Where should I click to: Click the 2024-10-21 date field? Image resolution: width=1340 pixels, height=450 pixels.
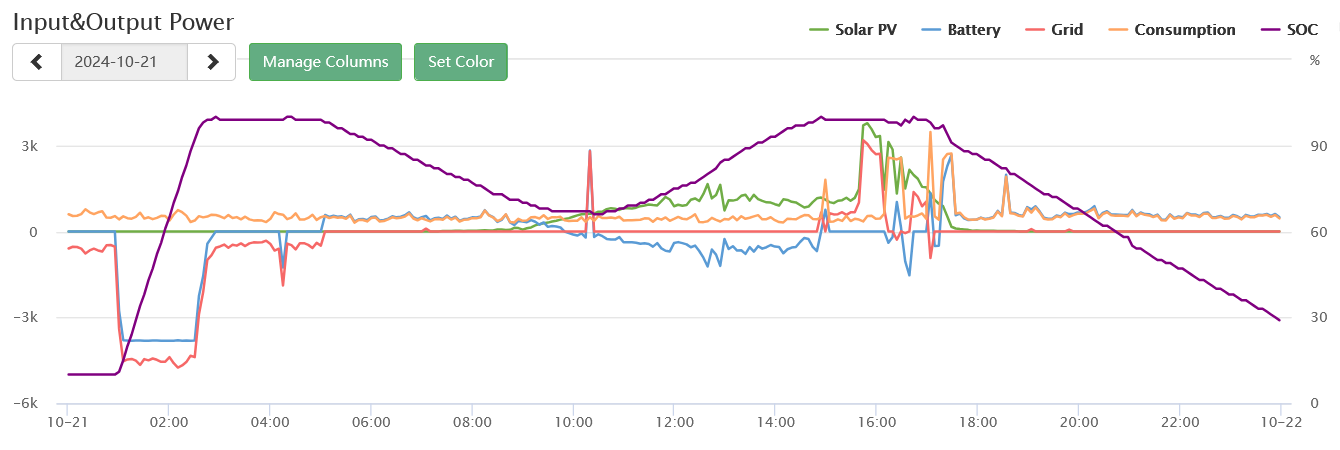(124, 62)
